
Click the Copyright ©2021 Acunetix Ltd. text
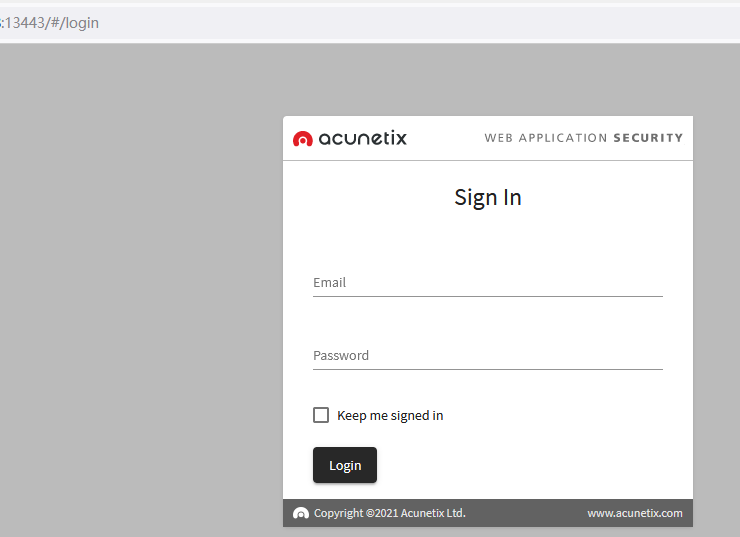(x=390, y=513)
